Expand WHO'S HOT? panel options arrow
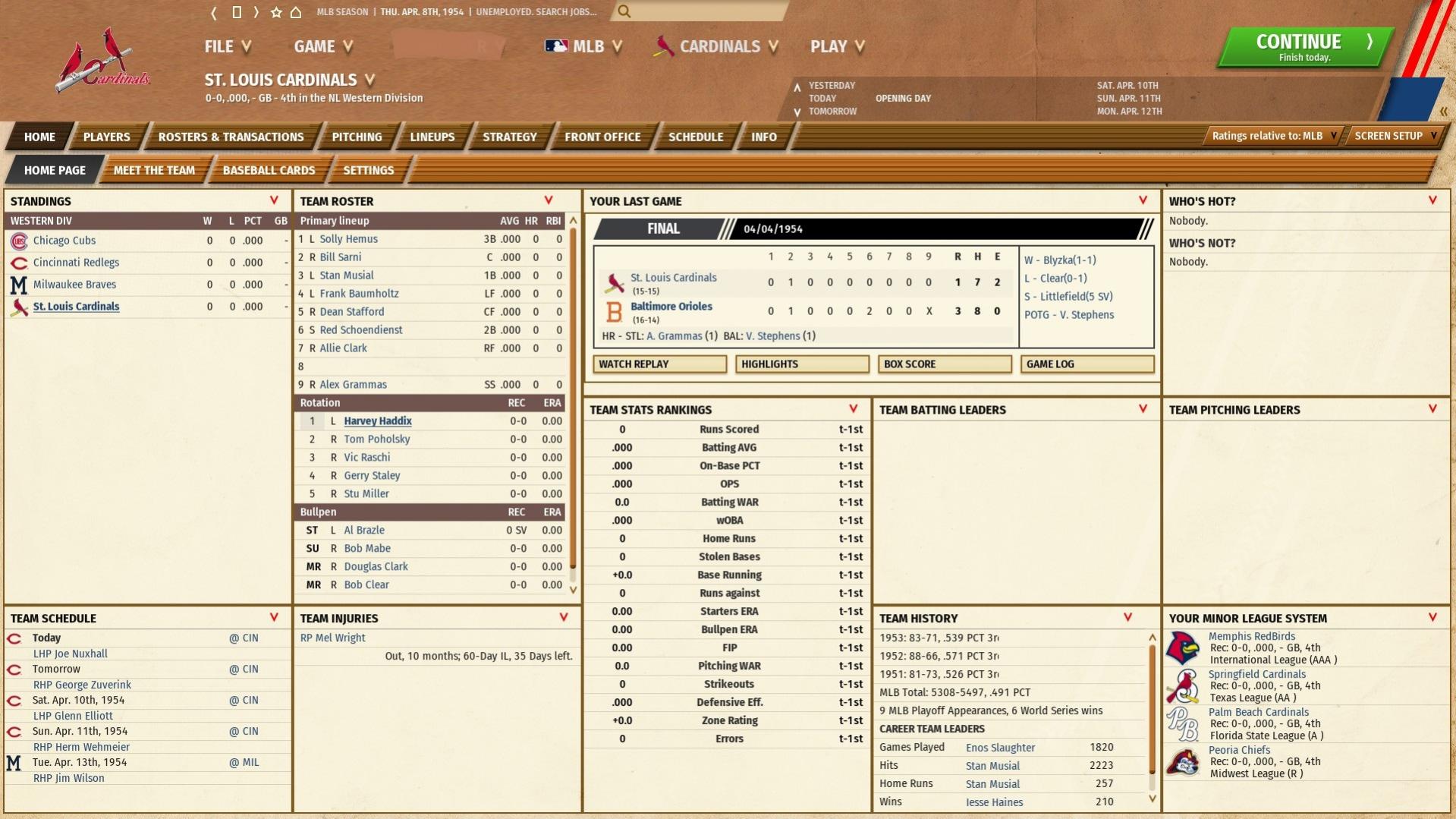1456x819 pixels. click(1432, 200)
